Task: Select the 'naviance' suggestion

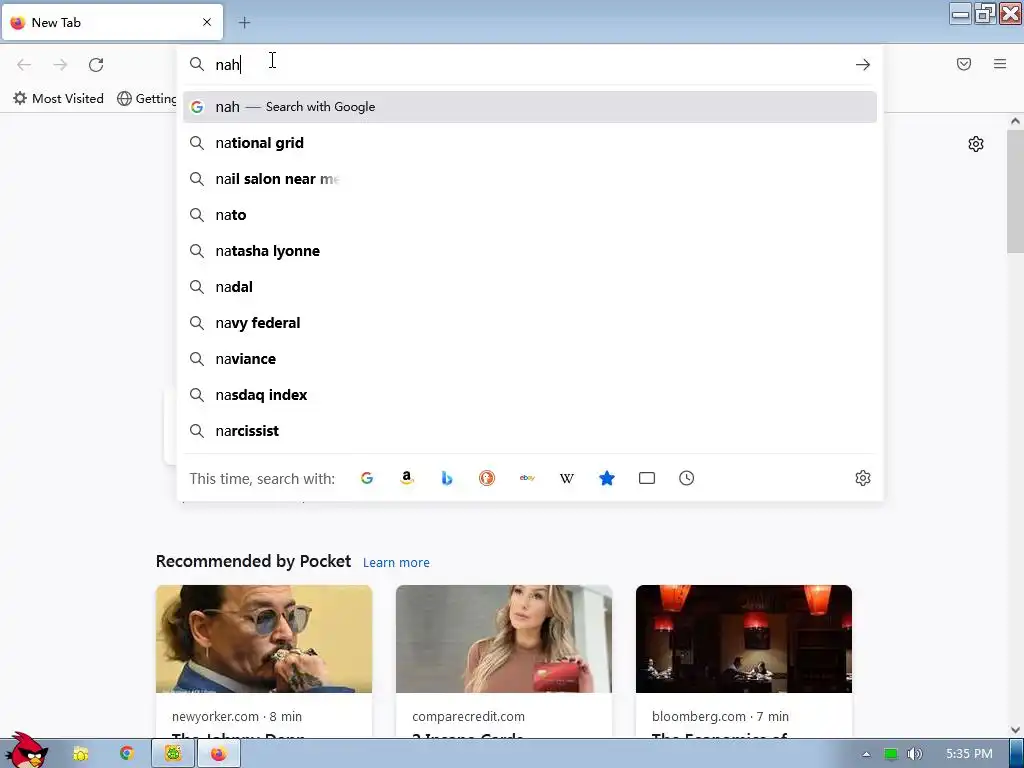Action: [530, 359]
